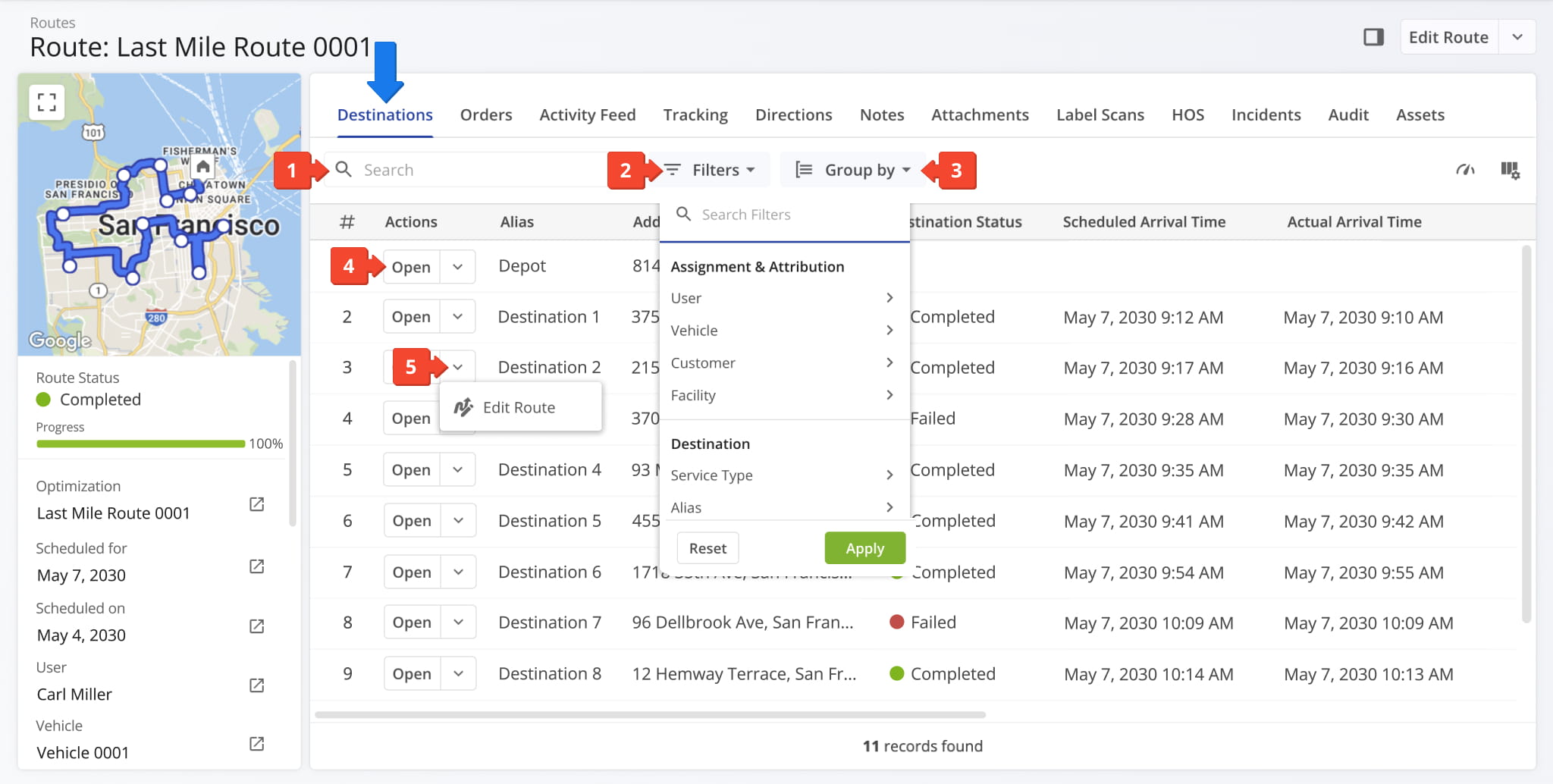
Task: Open the Depot row
Action: pyautogui.click(x=411, y=267)
